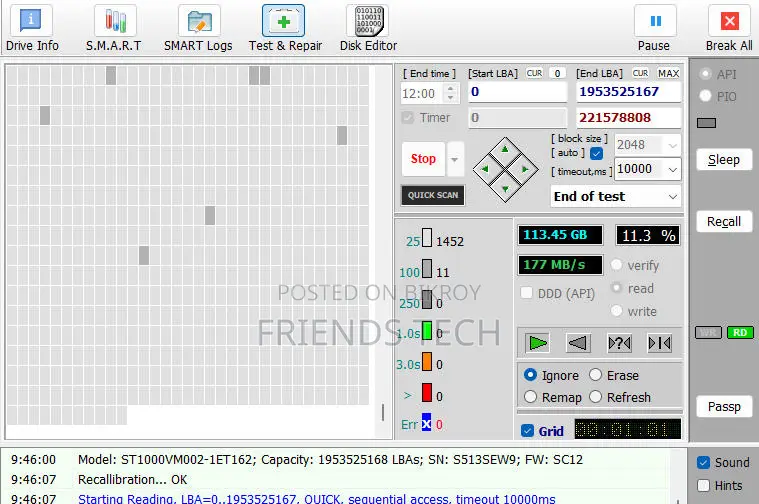Open the Drive Info icon

pyautogui.click(x=30, y=20)
